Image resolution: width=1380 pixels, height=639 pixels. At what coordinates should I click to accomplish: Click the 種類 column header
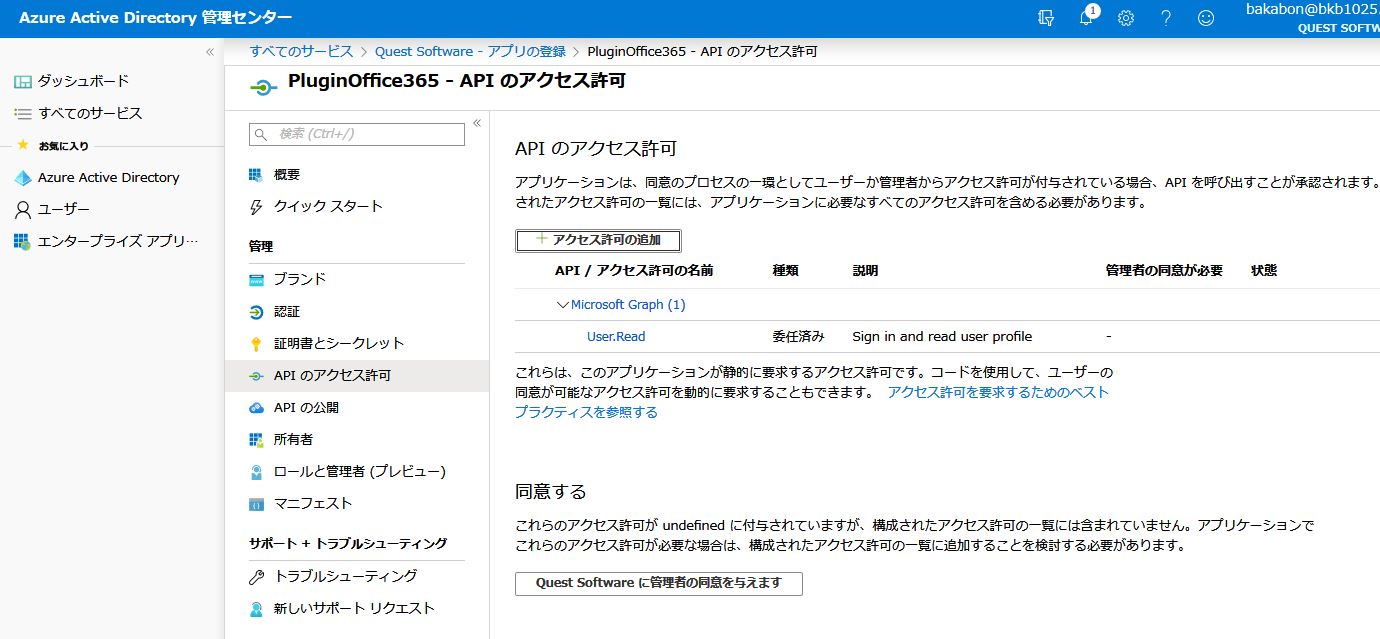point(785,271)
